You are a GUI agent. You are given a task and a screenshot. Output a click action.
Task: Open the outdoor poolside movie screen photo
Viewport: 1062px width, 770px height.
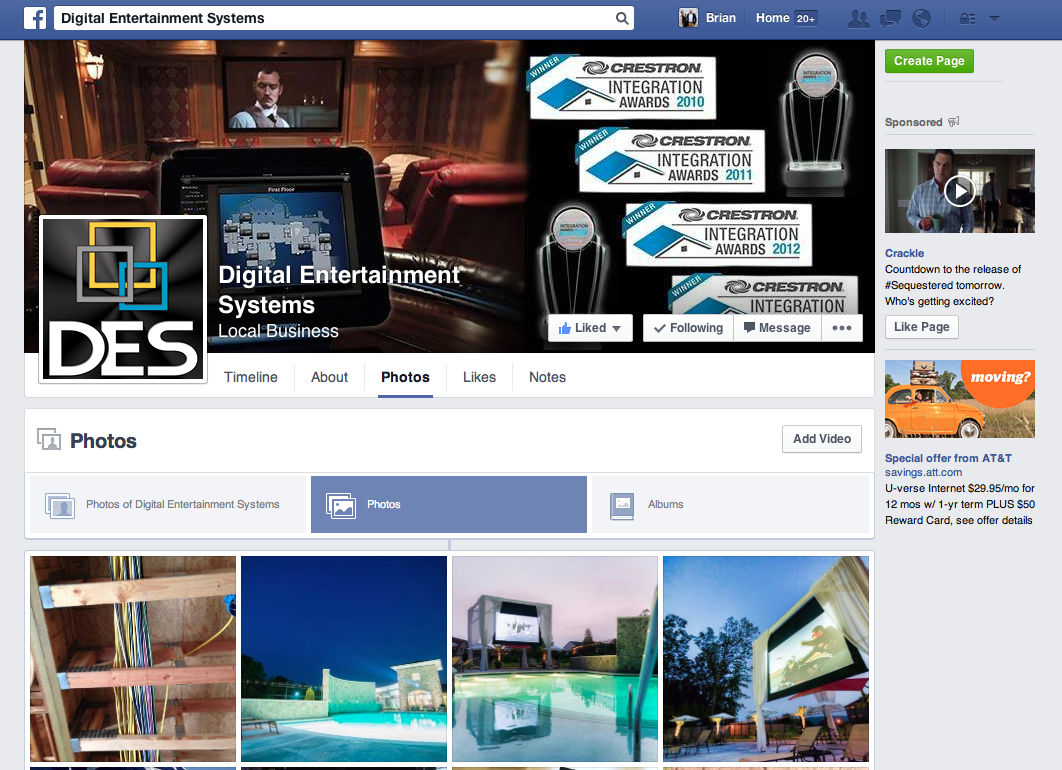point(555,659)
